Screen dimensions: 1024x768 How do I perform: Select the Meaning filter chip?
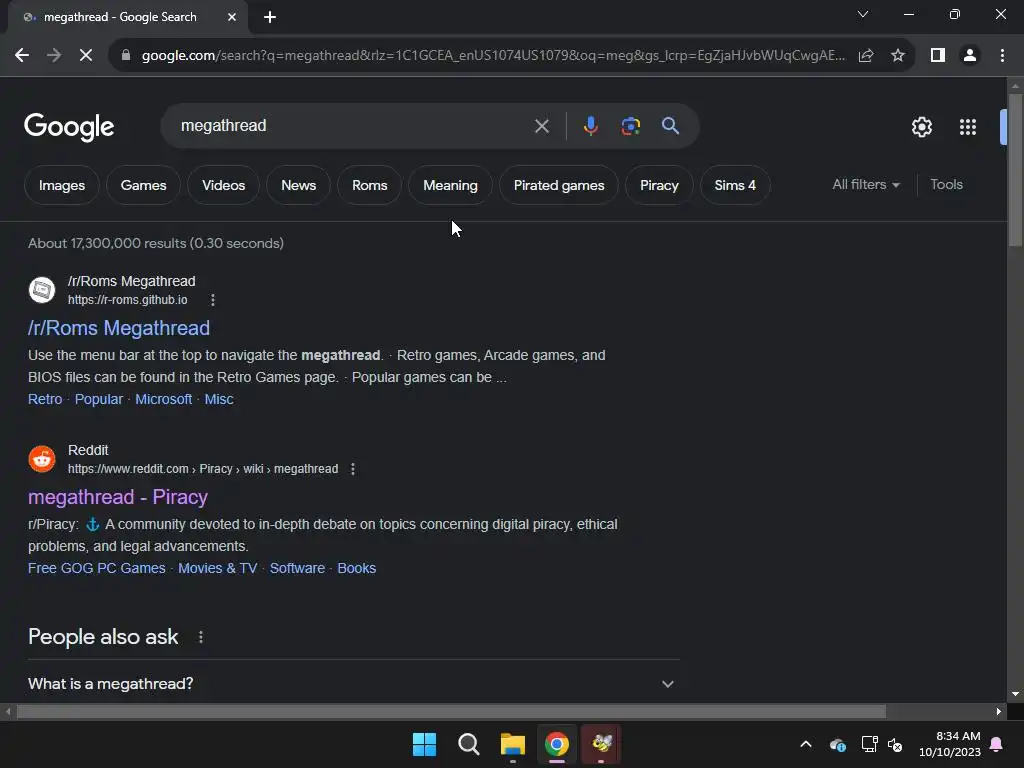(451, 185)
